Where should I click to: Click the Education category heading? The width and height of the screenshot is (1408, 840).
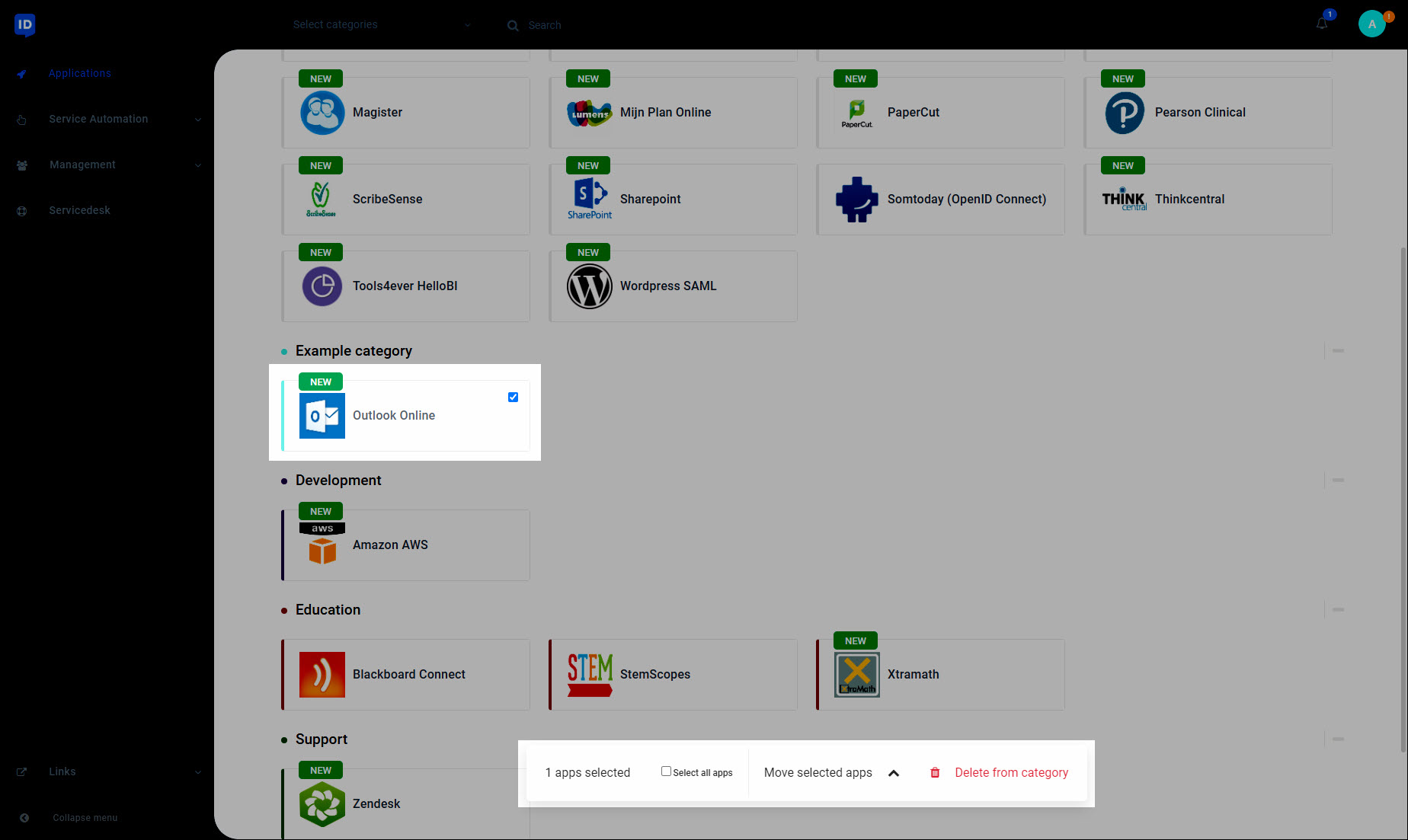coord(328,610)
